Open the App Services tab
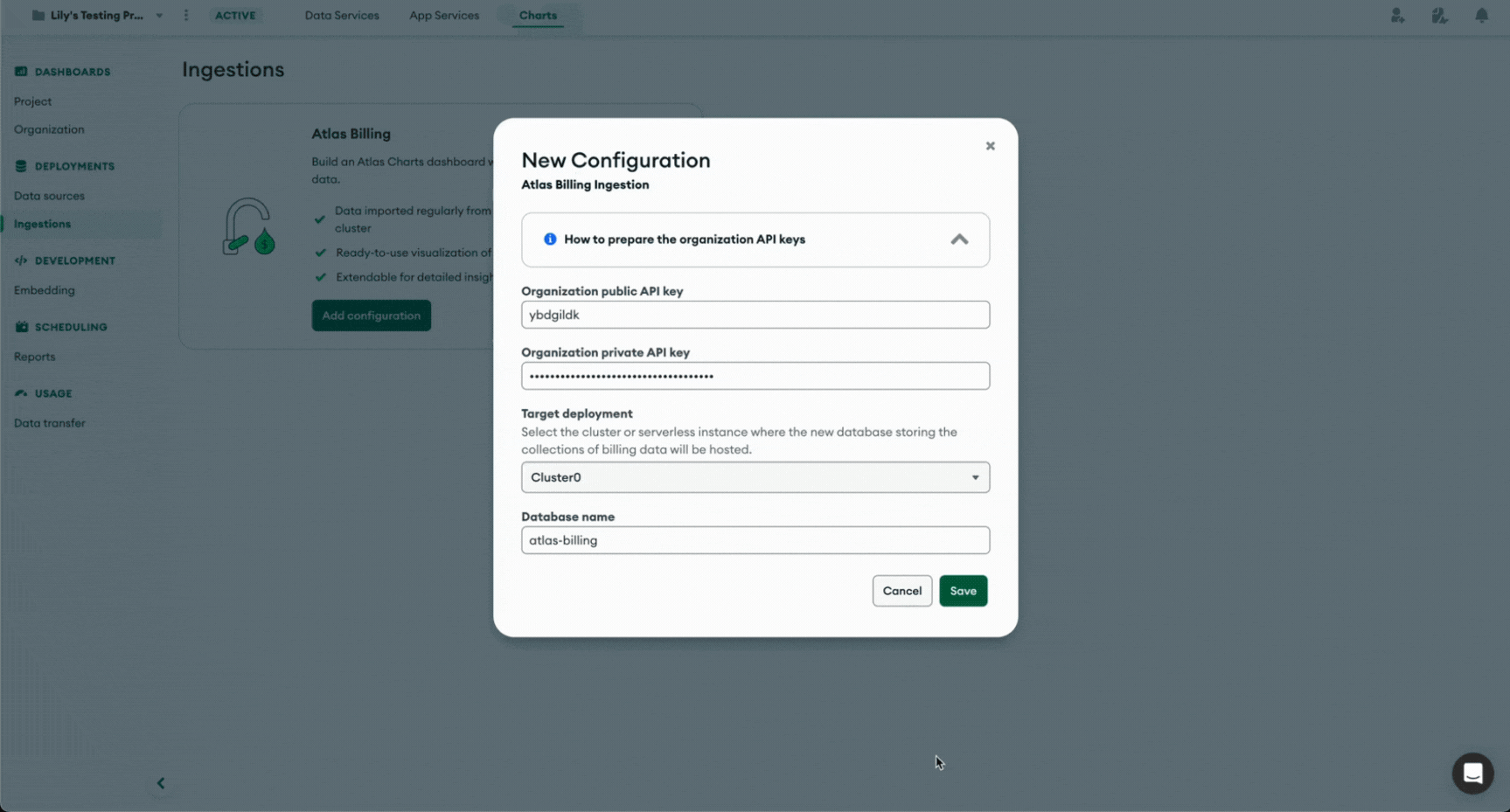Screen dimensions: 1510x812 click(444, 16)
